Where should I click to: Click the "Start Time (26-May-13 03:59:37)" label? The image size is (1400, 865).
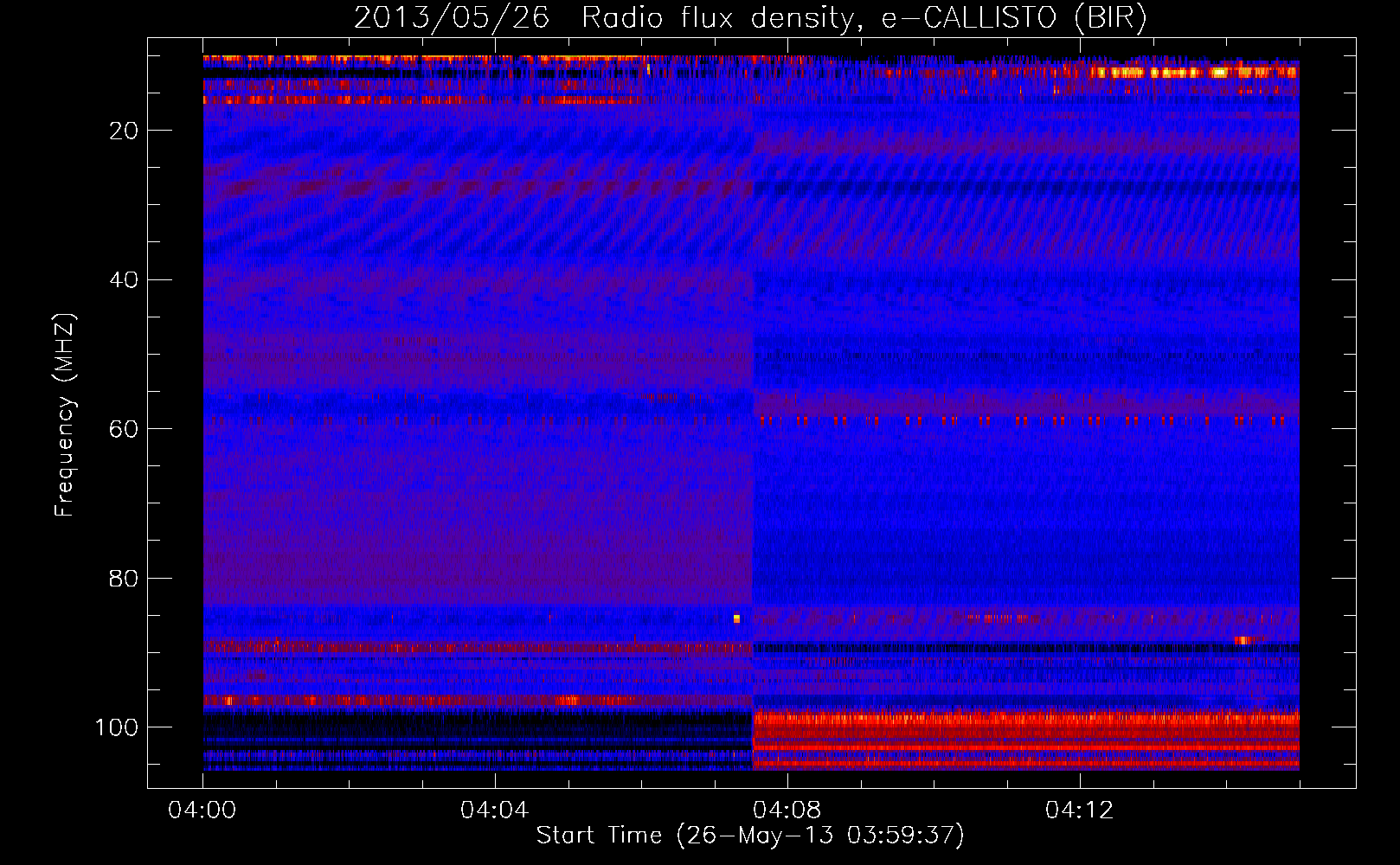[750, 836]
